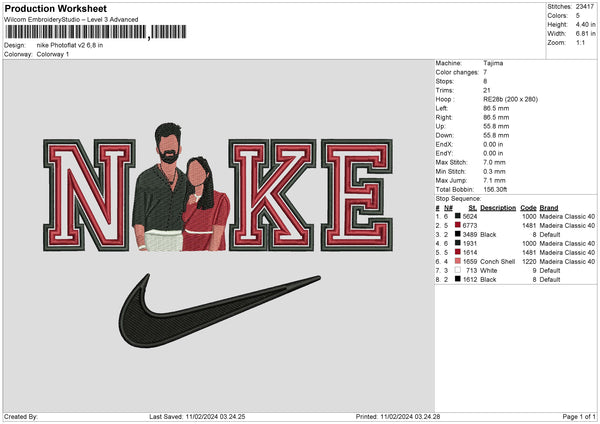Image resolution: width=600 pixels, height=424 pixels.
Task: Click the letter E in the design preview
Action: point(357,195)
